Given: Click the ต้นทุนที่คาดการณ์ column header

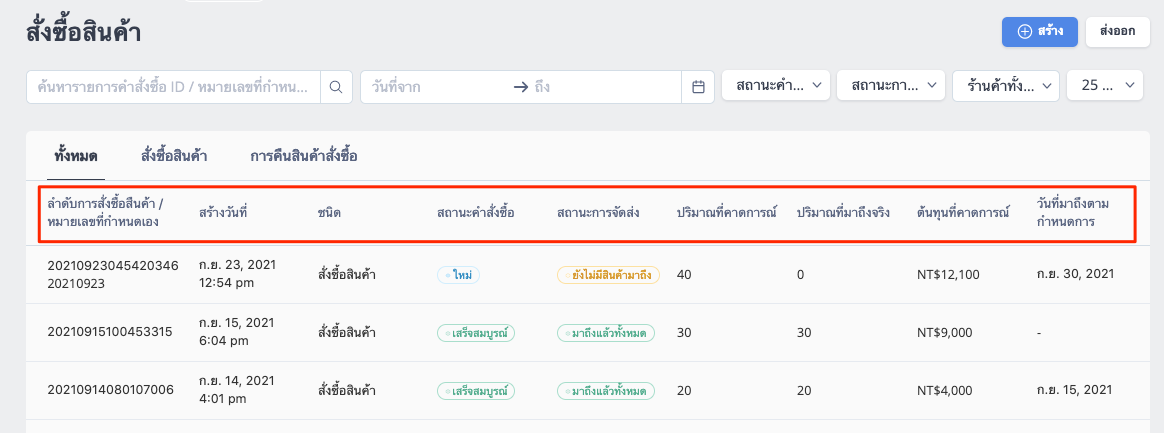Looking at the screenshot, I should (x=964, y=213).
